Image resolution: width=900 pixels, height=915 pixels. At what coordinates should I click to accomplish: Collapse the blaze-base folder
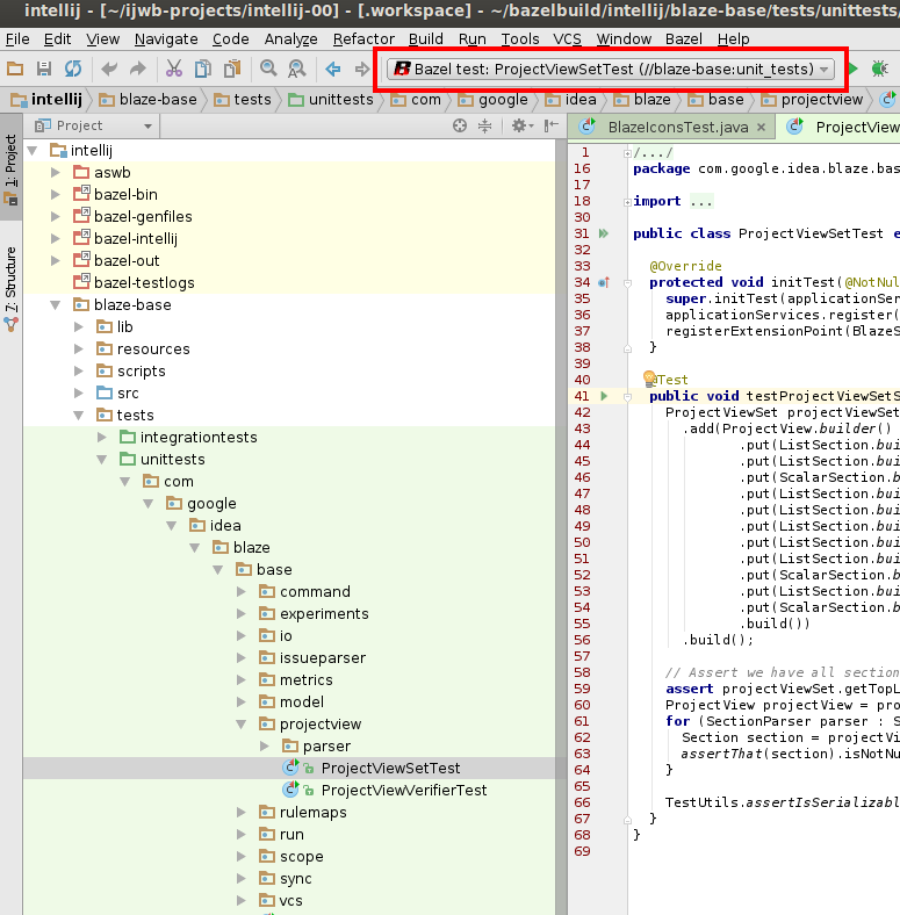click(x=55, y=305)
